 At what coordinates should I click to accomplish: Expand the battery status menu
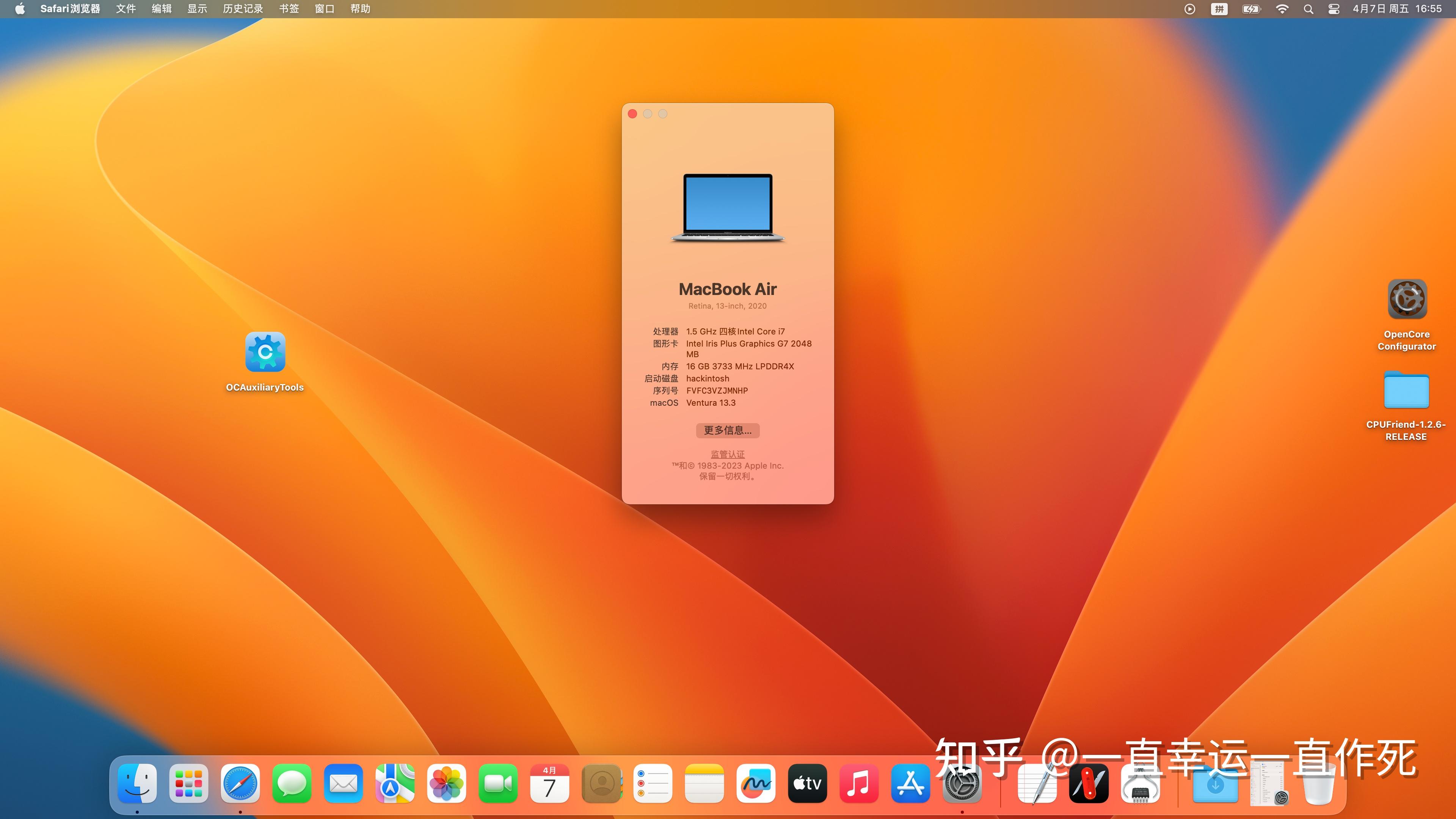(x=1251, y=8)
